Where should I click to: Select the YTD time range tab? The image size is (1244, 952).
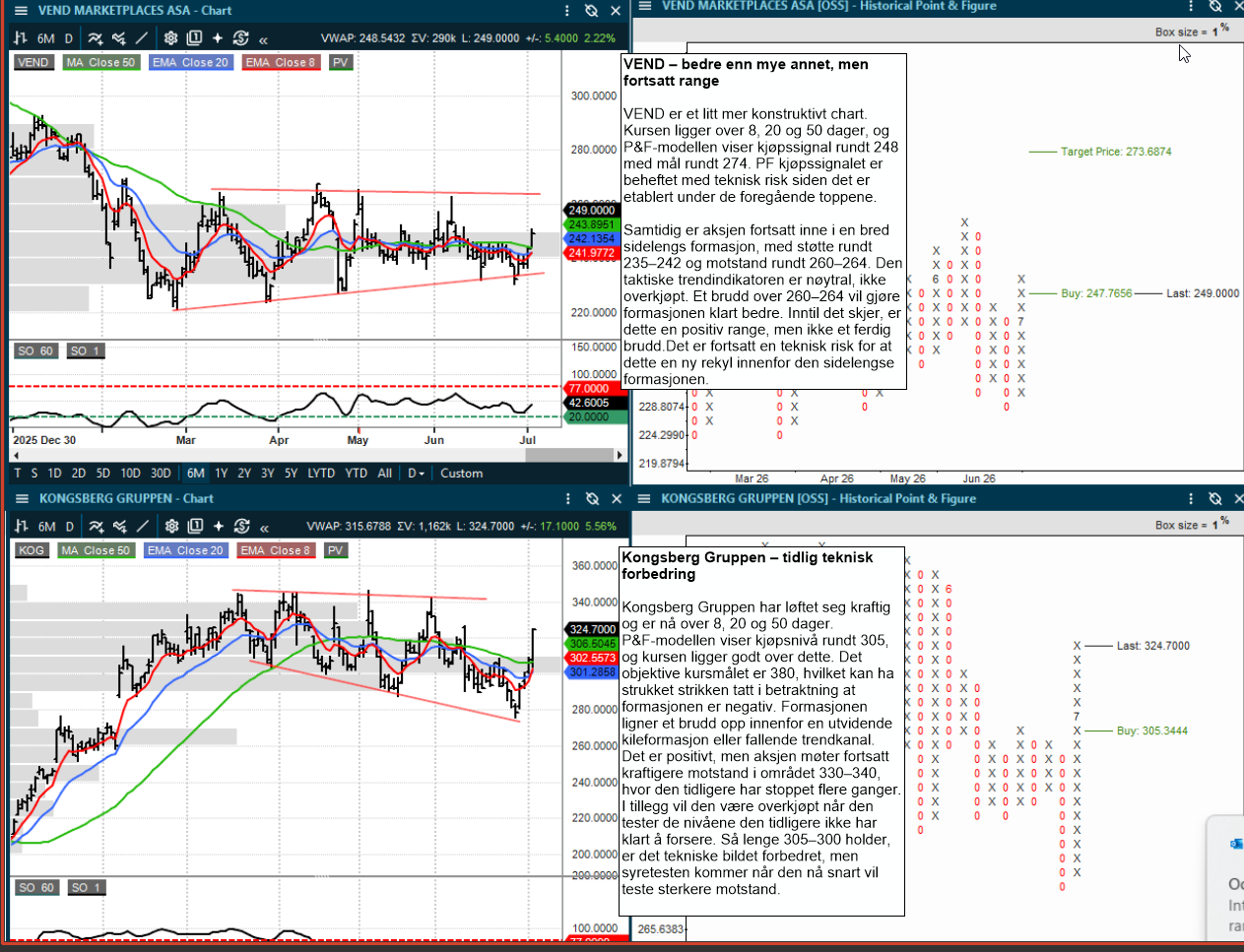(x=357, y=474)
